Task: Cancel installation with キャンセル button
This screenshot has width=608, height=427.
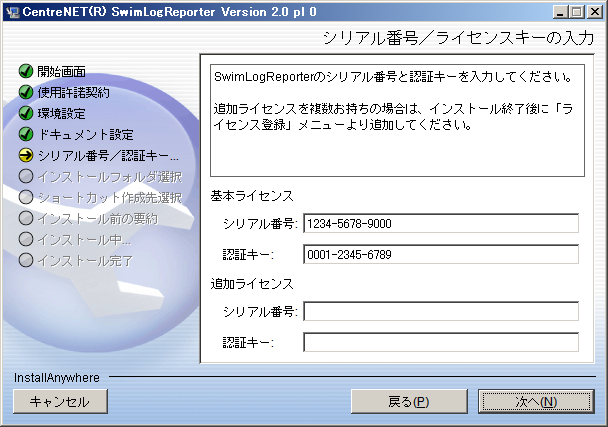Action: pos(60,401)
